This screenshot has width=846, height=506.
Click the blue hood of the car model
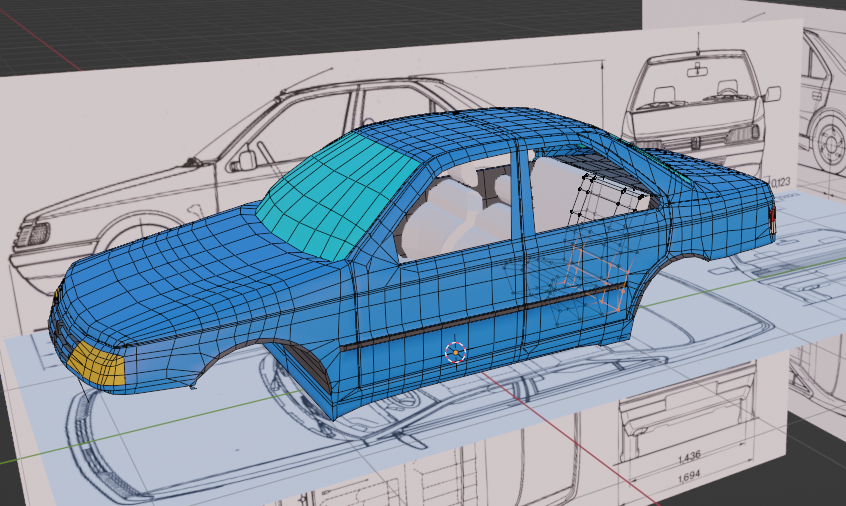point(205,270)
